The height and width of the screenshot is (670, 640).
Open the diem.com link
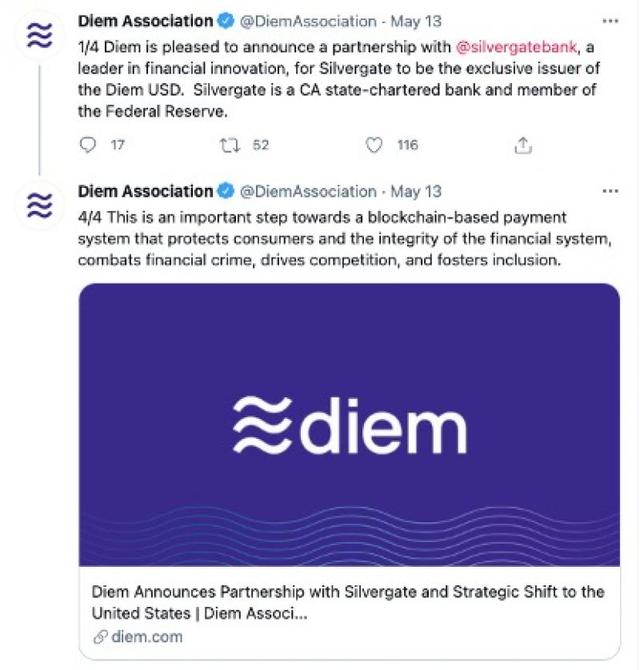tap(147, 637)
